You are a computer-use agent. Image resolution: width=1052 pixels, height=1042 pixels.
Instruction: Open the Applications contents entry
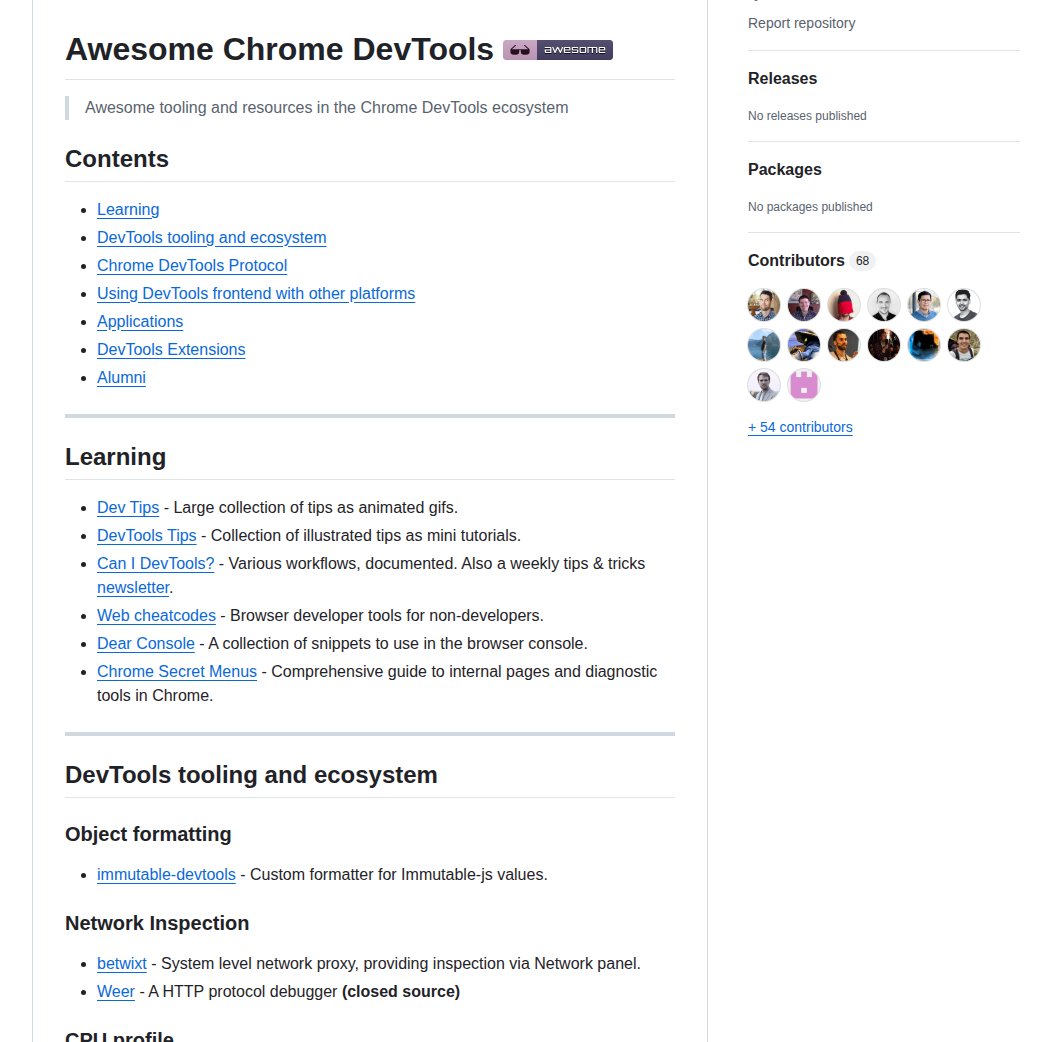[x=140, y=321]
